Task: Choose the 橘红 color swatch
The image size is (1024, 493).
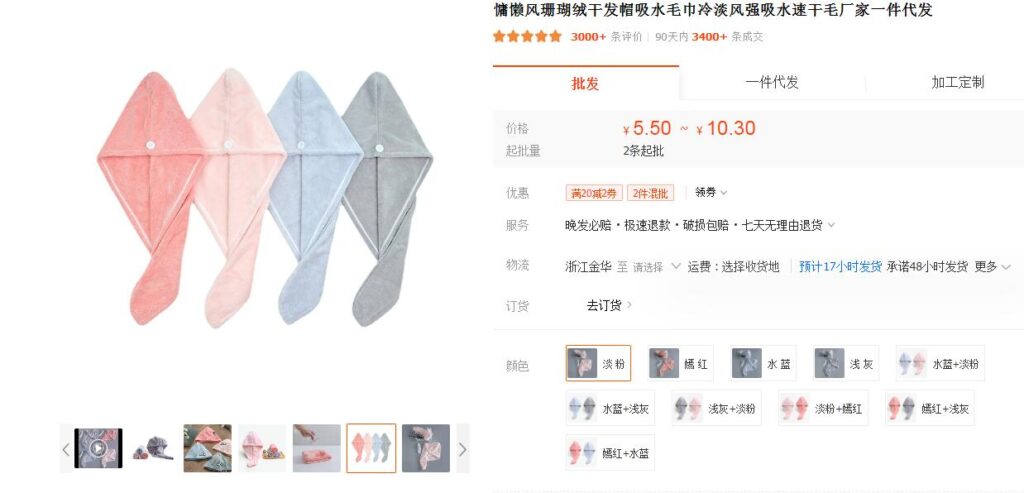Action: [x=680, y=363]
